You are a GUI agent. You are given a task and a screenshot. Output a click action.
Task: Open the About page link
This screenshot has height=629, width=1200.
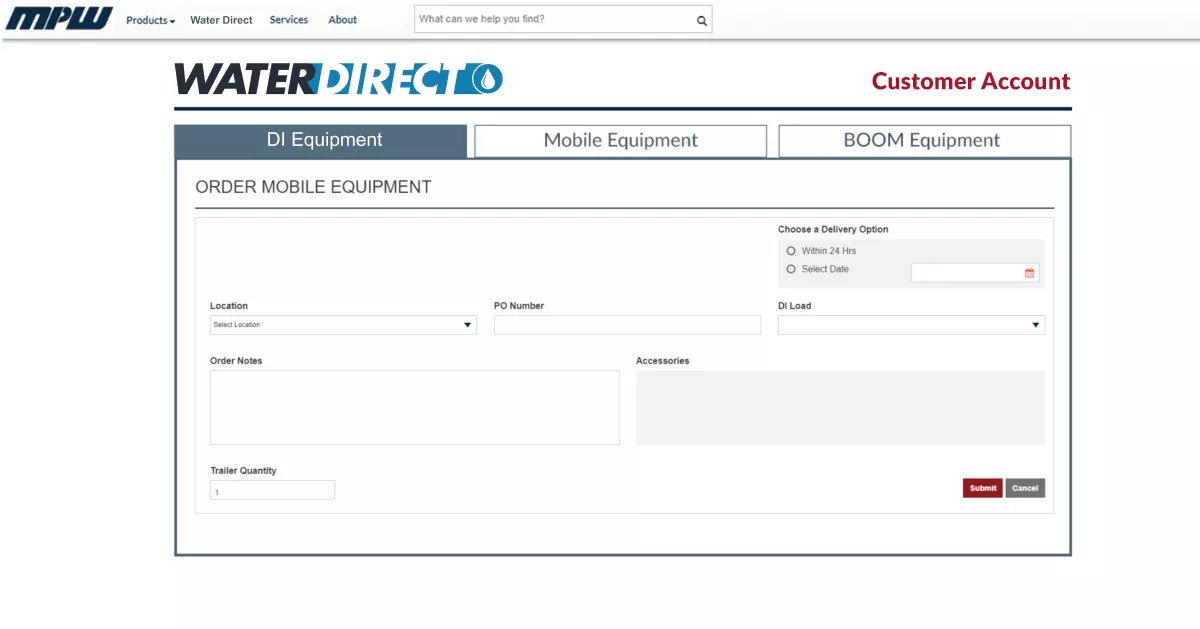click(342, 20)
